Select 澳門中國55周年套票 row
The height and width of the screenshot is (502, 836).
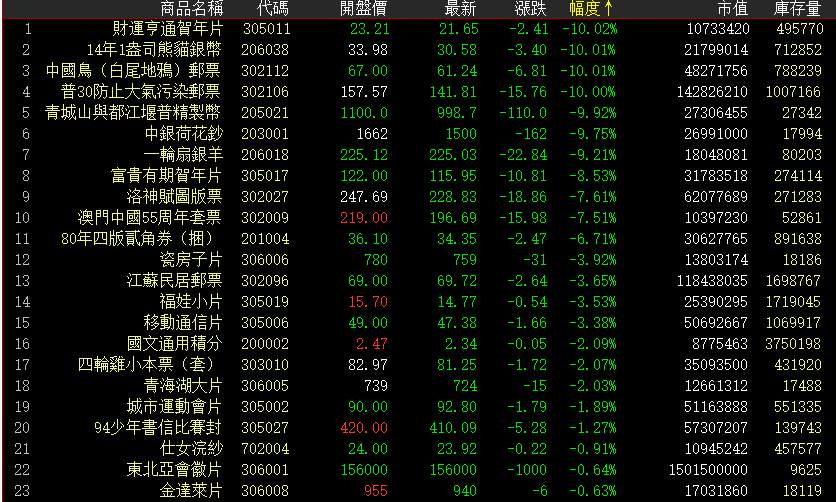tap(418, 218)
